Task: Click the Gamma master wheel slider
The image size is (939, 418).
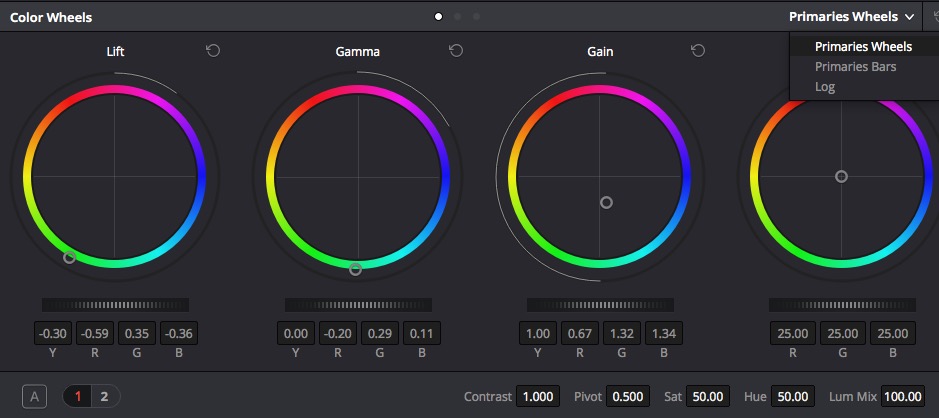Action: click(x=358, y=305)
